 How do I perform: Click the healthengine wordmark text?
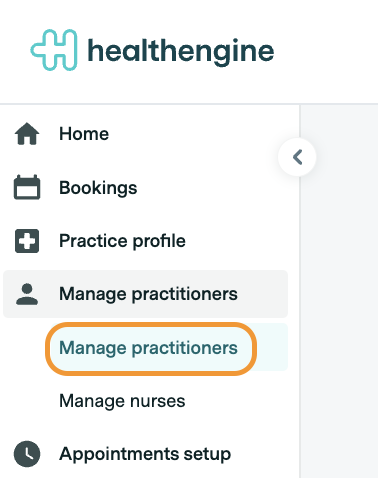point(180,51)
